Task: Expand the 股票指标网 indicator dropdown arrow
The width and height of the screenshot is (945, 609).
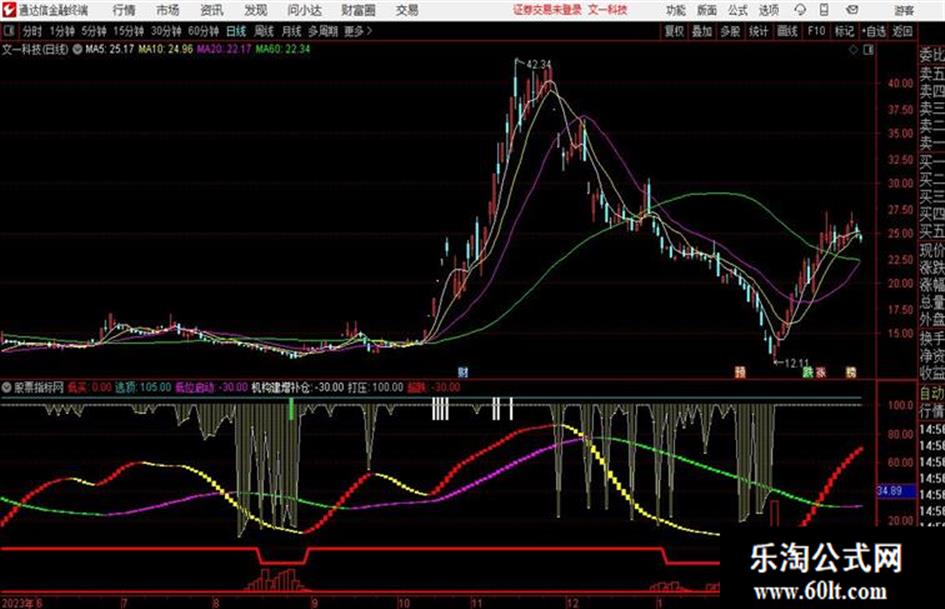Action: coord(7,388)
